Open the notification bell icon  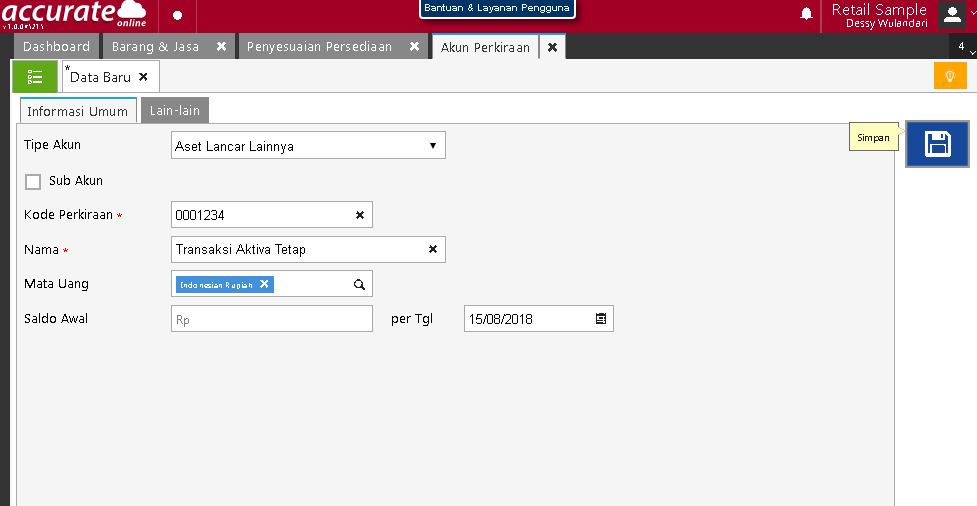[806, 14]
